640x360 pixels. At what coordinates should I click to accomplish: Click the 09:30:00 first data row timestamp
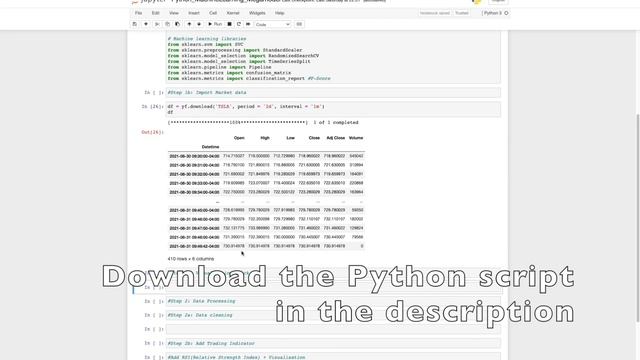[x=194, y=156]
